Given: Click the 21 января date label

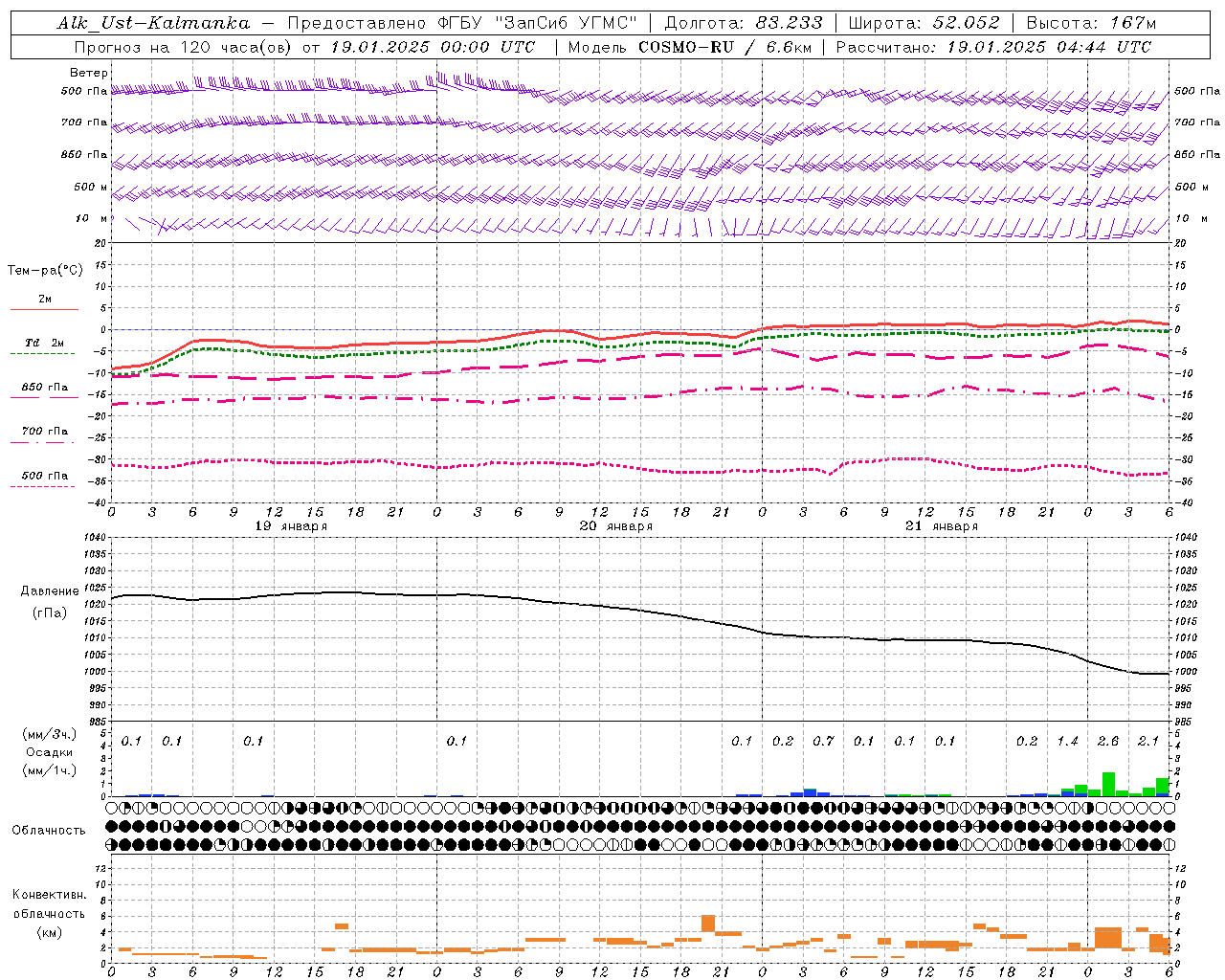Looking at the screenshot, I should click(942, 526).
